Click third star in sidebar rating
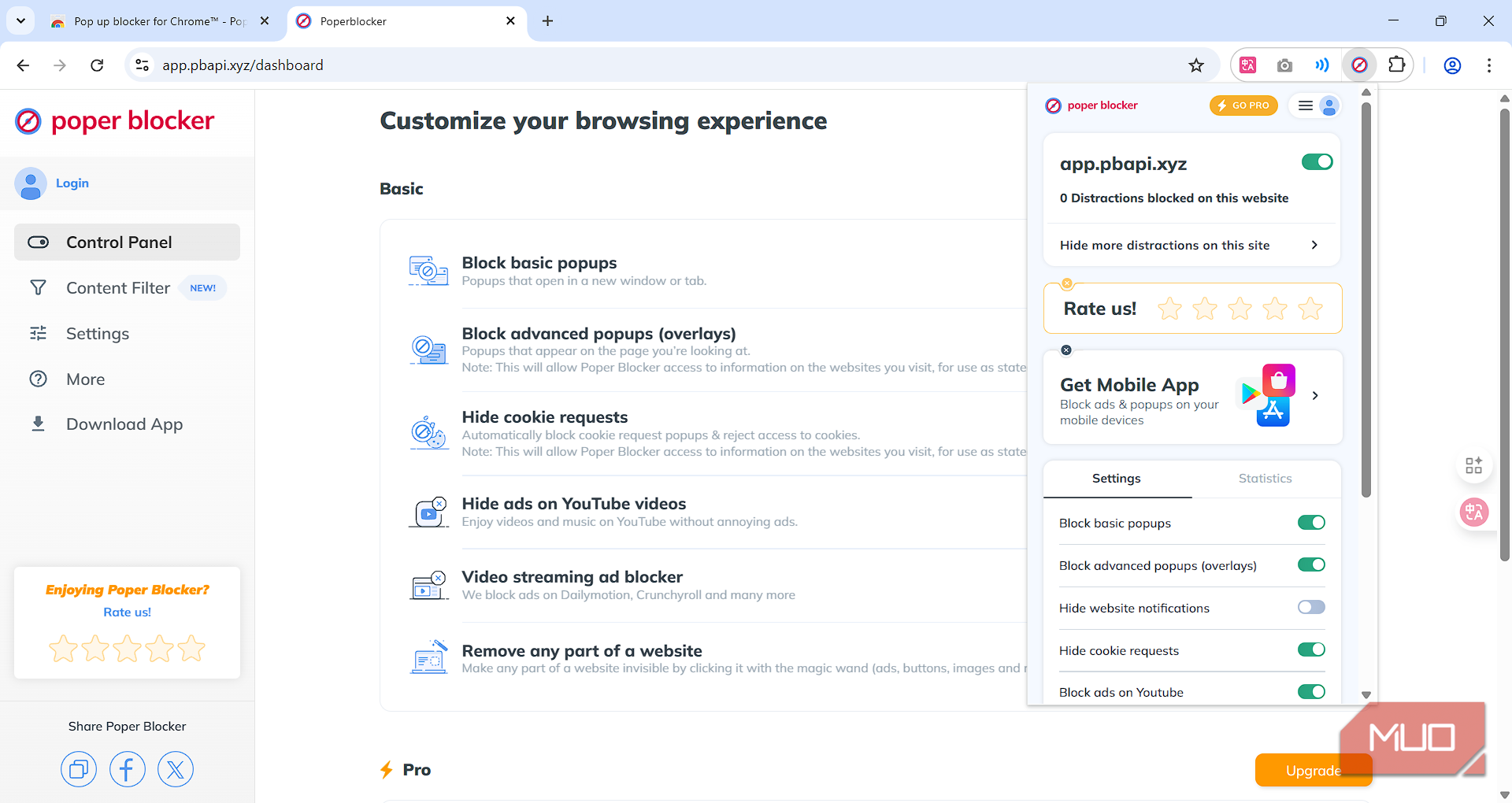 coord(128,649)
